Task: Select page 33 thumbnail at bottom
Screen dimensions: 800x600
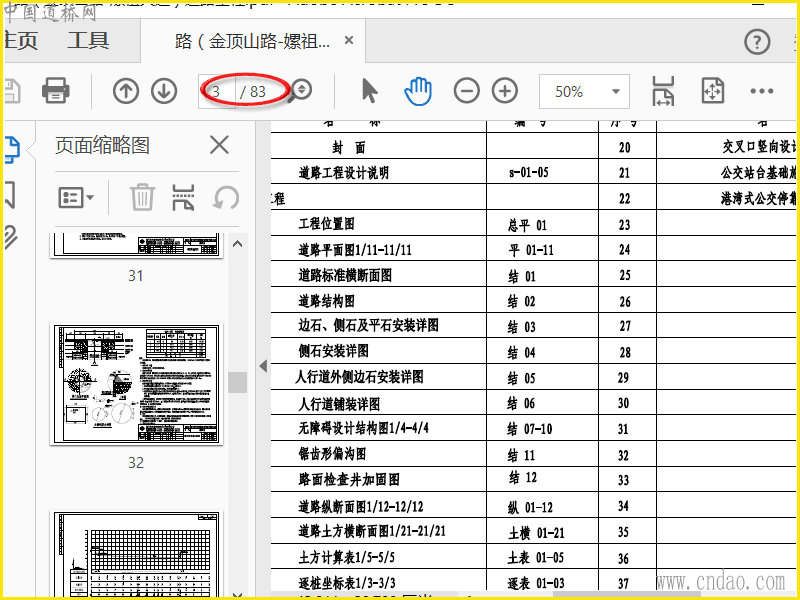Action: 136,554
